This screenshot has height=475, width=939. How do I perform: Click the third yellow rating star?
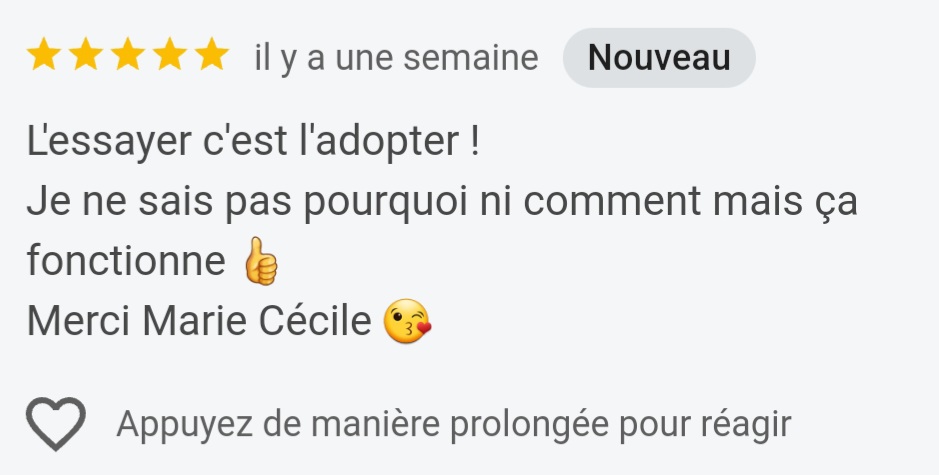(128, 57)
